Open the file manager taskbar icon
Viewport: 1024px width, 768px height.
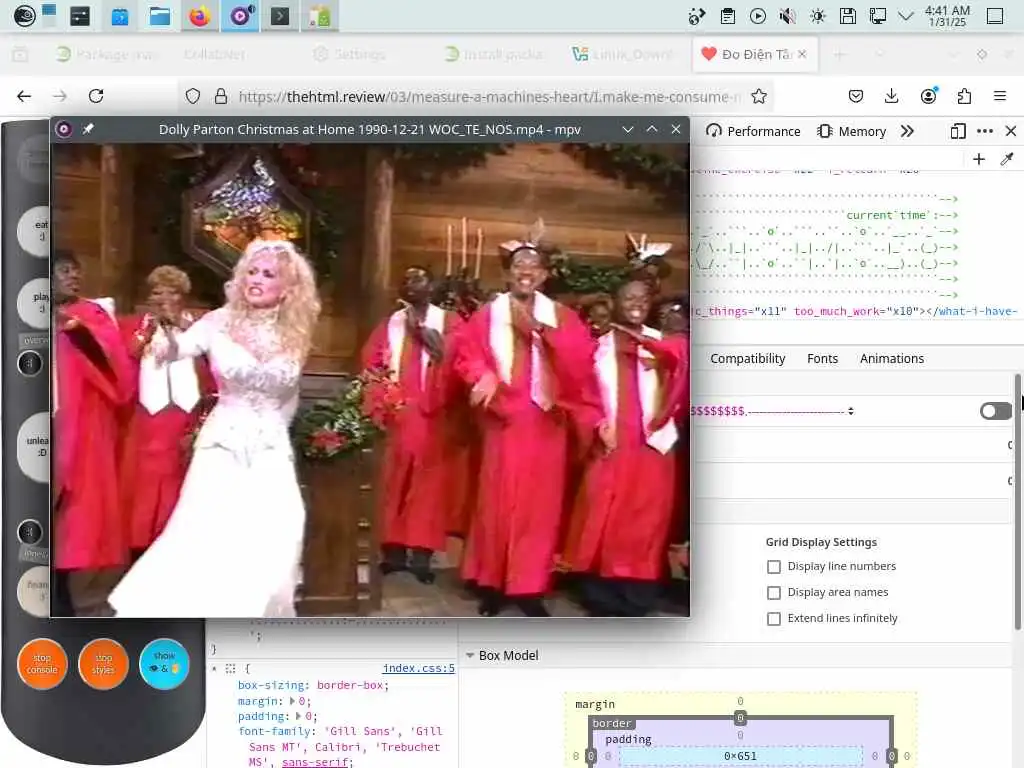pos(159,16)
